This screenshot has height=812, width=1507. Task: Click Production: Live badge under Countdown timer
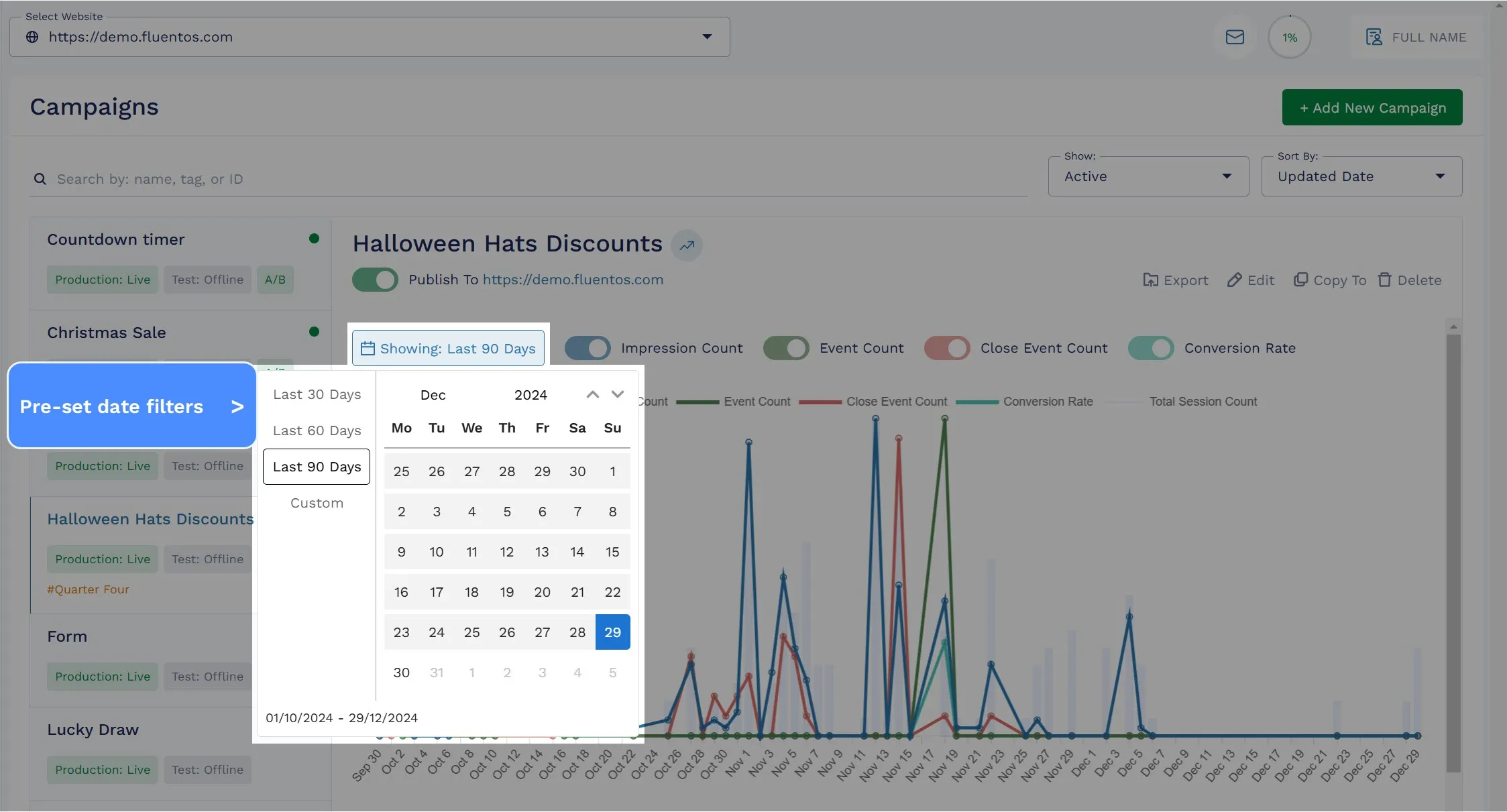(x=103, y=280)
